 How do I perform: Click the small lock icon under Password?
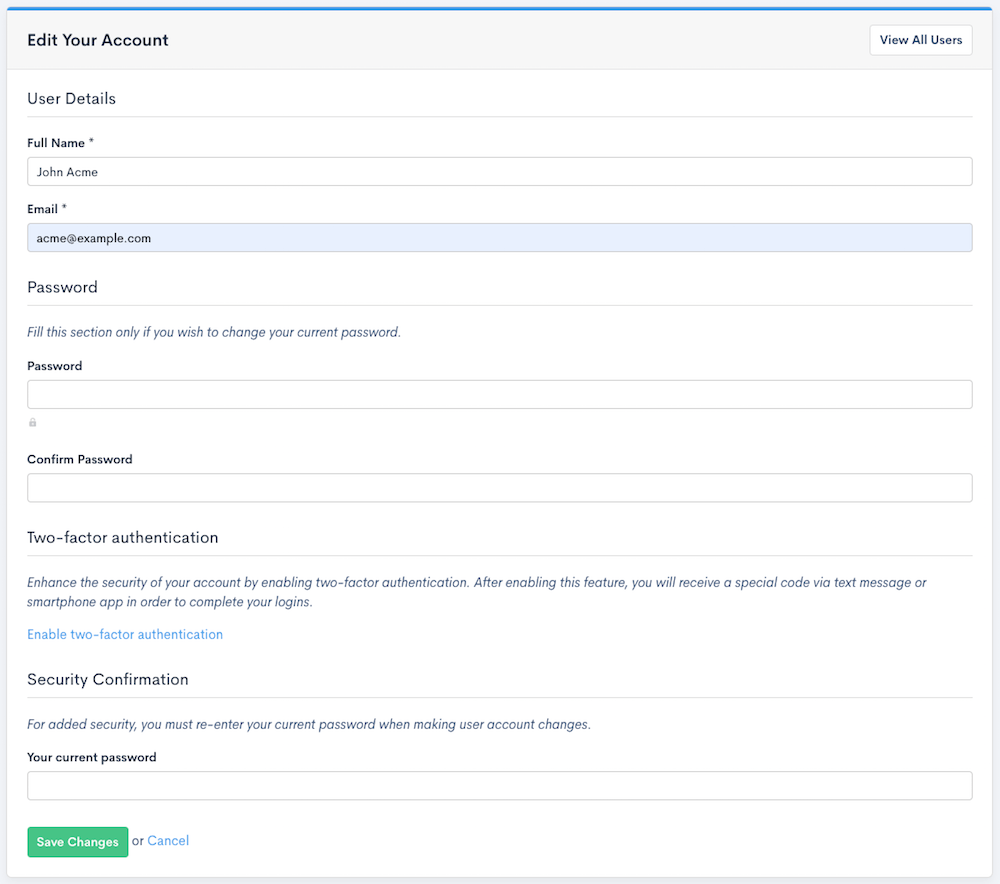(x=33, y=423)
